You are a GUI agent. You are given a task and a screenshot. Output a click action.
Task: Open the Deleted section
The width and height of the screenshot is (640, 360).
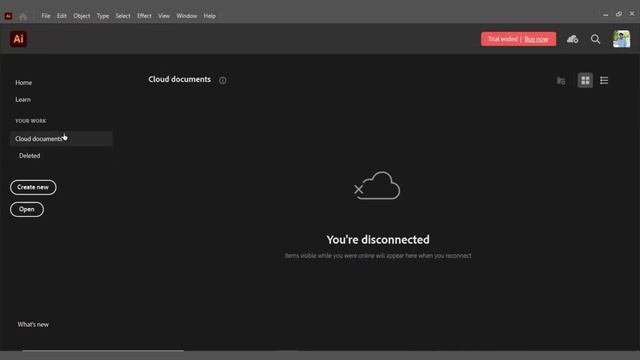(29, 156)
